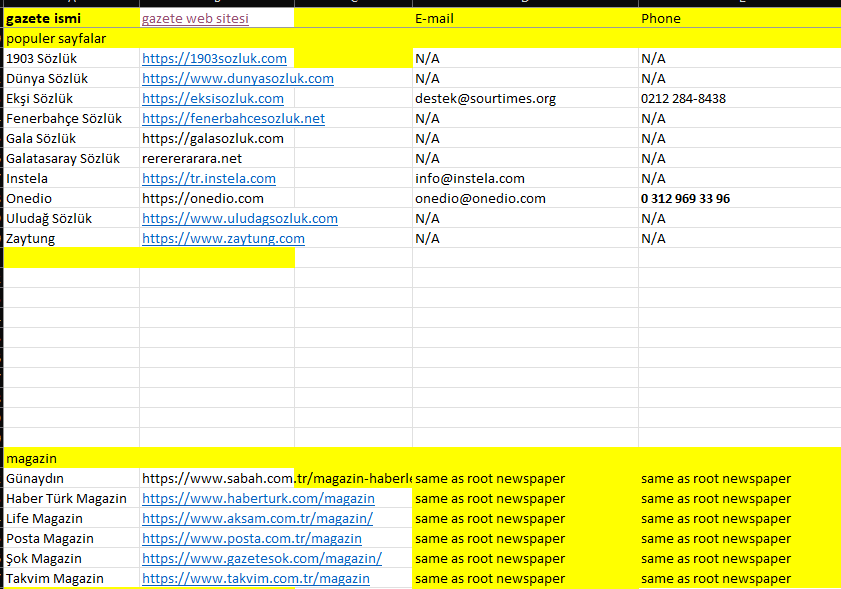The width and height of the screenshot is (841, 589).
Task: Select the 'Fenerbahçe Sözlük' name cell
Action: click(x=71, y=119)
